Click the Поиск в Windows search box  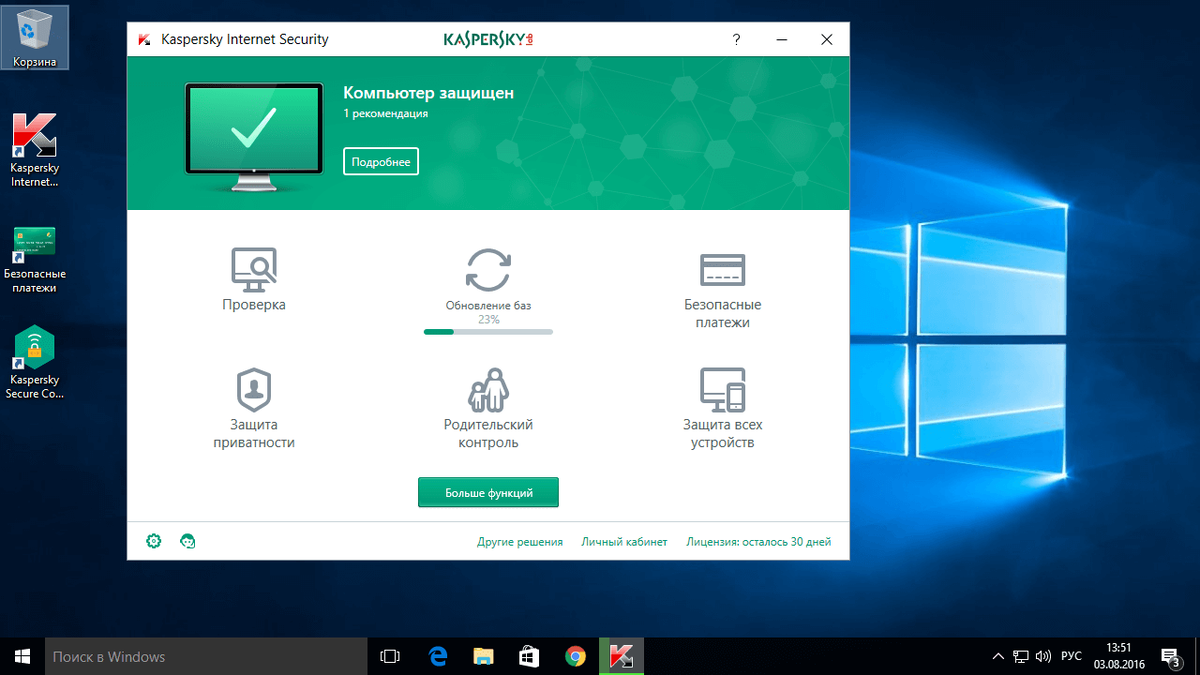(205, 656)
